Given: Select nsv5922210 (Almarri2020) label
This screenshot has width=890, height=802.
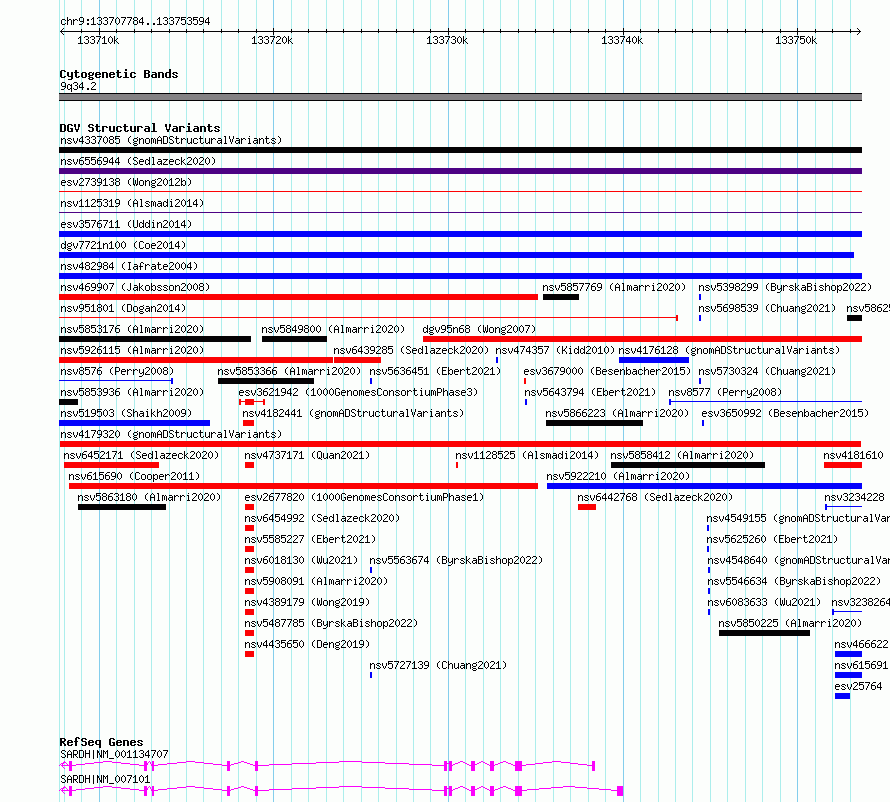Looking at the screenshot, I should [618, 476].
